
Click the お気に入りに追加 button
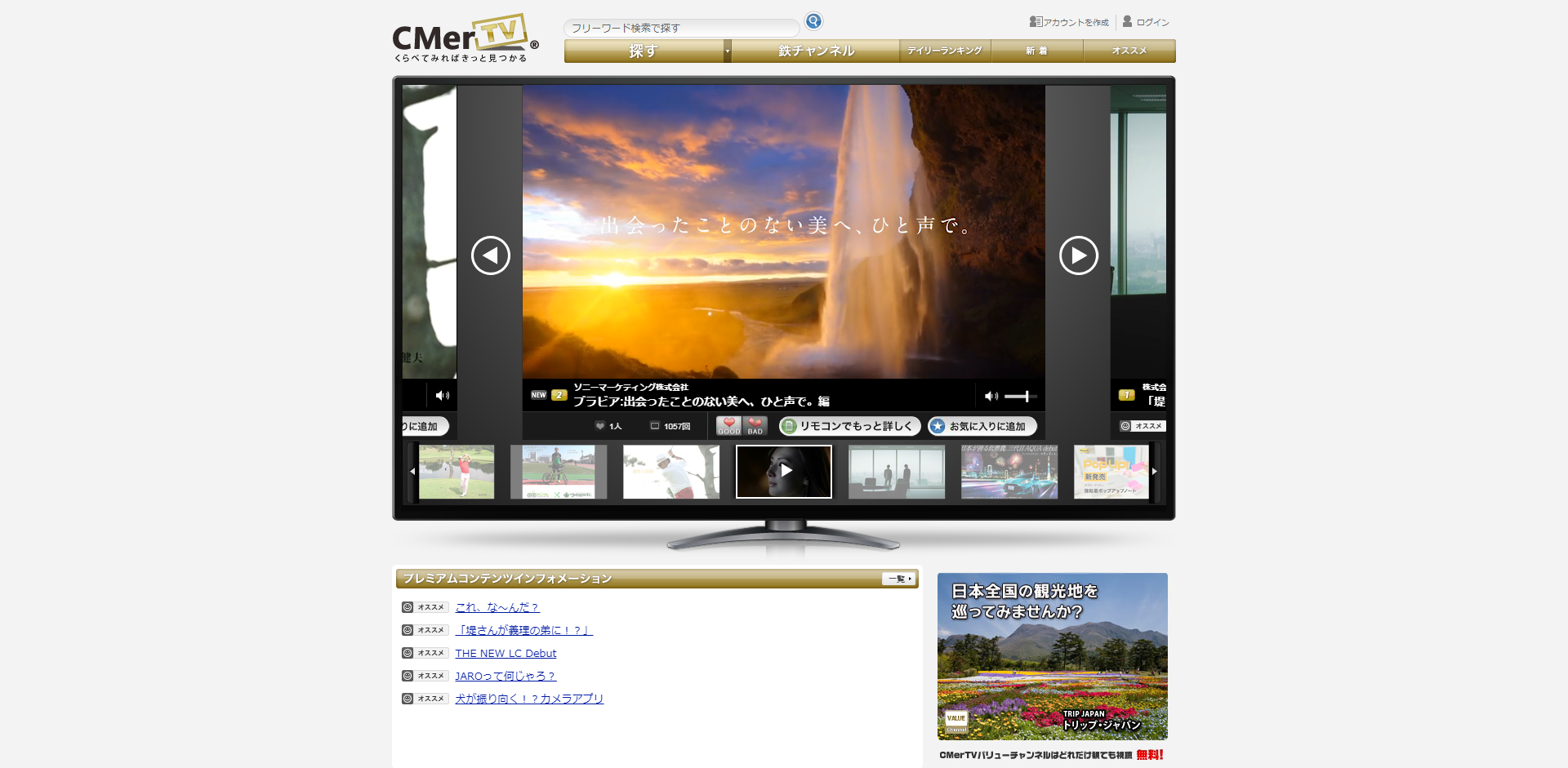pos(983,426)
